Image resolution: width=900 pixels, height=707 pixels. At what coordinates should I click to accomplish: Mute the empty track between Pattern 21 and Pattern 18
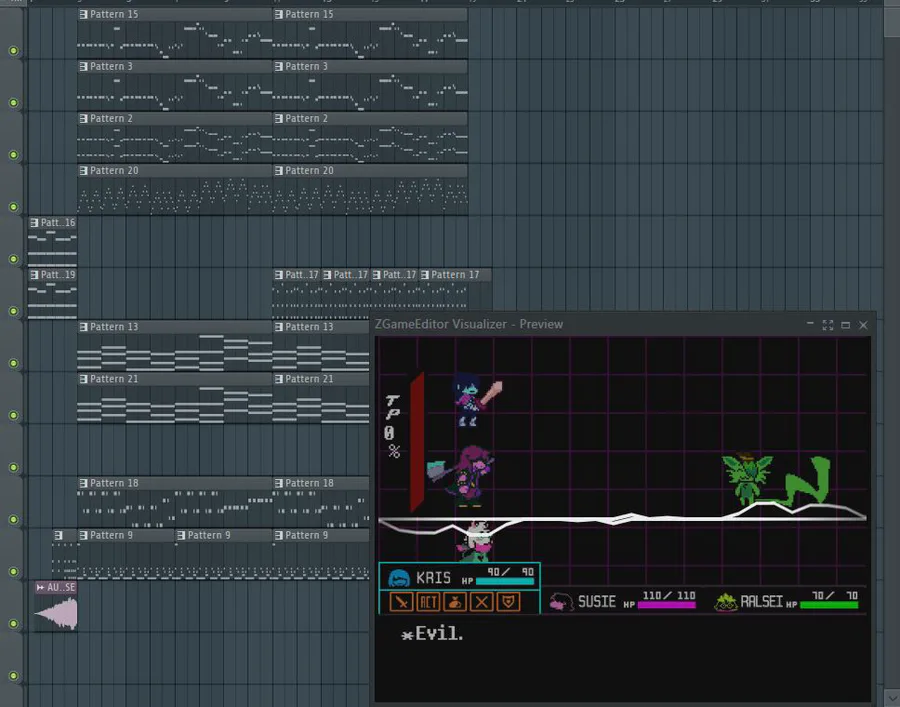pyautogui.click(x=14, y=467)
